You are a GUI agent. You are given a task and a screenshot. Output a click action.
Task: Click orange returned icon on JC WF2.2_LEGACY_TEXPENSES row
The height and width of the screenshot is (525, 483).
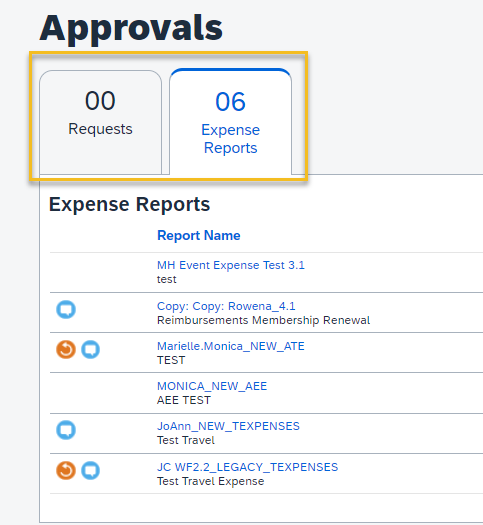tap(66, 470)
